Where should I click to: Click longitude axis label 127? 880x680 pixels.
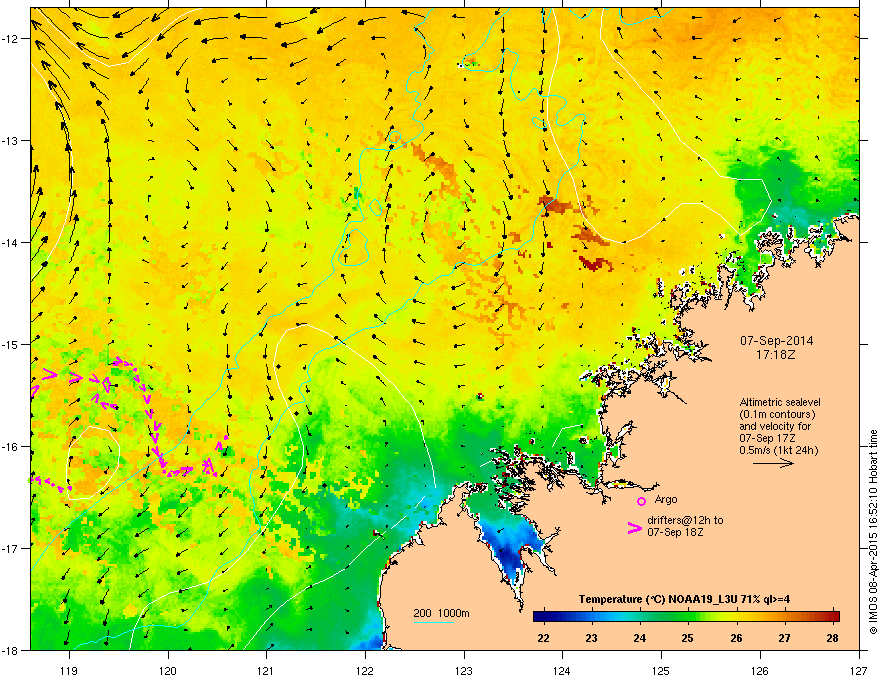click(859, 670)
